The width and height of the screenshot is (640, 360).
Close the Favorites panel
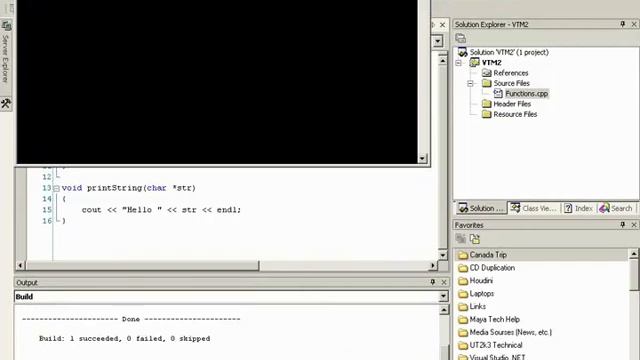(634, 225)
